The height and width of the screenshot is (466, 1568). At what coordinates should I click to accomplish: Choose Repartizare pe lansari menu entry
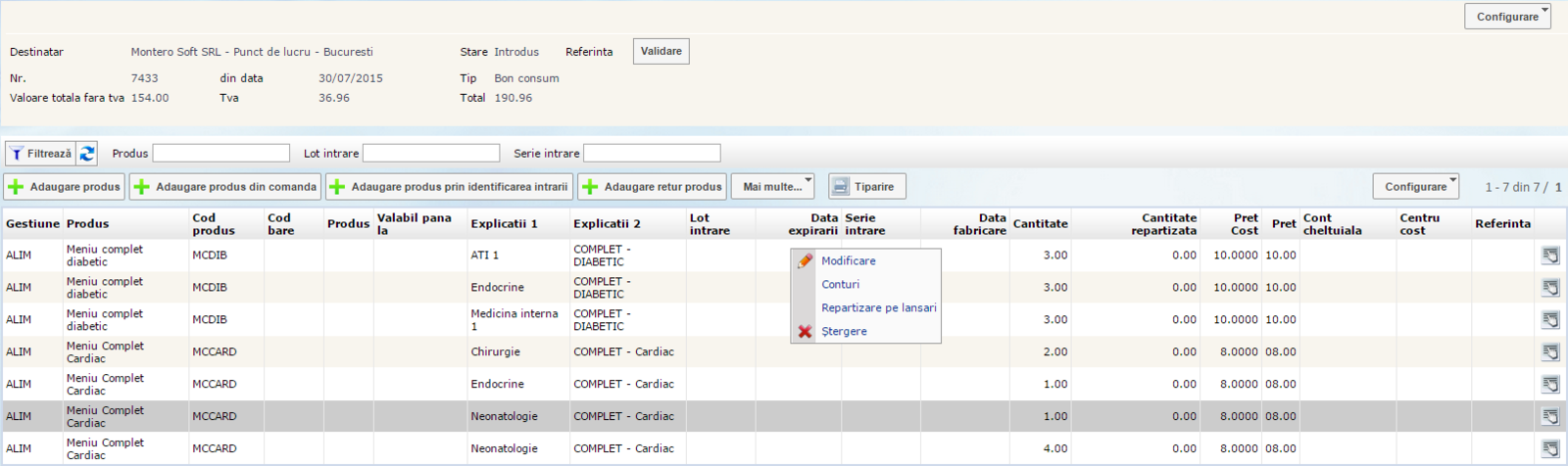click(x=878, y=308)
